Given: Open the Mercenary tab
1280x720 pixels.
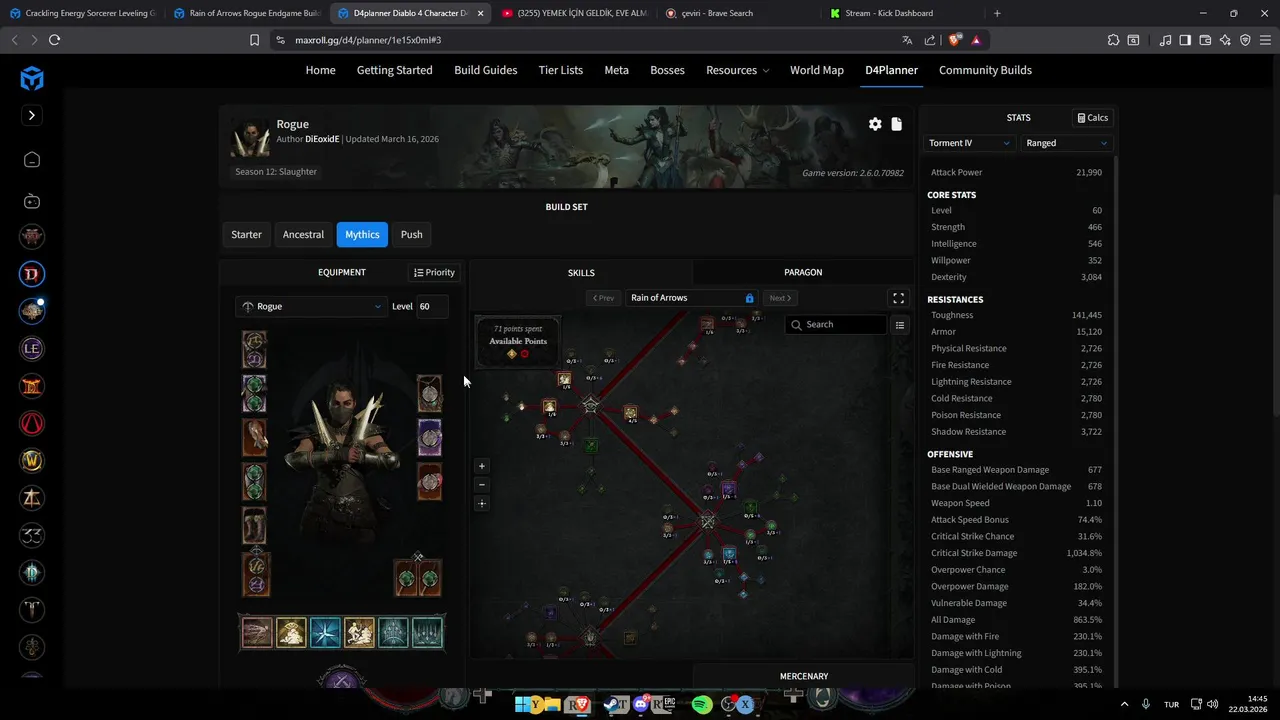Looking at the screenshot, I should (x=804, y=676).
